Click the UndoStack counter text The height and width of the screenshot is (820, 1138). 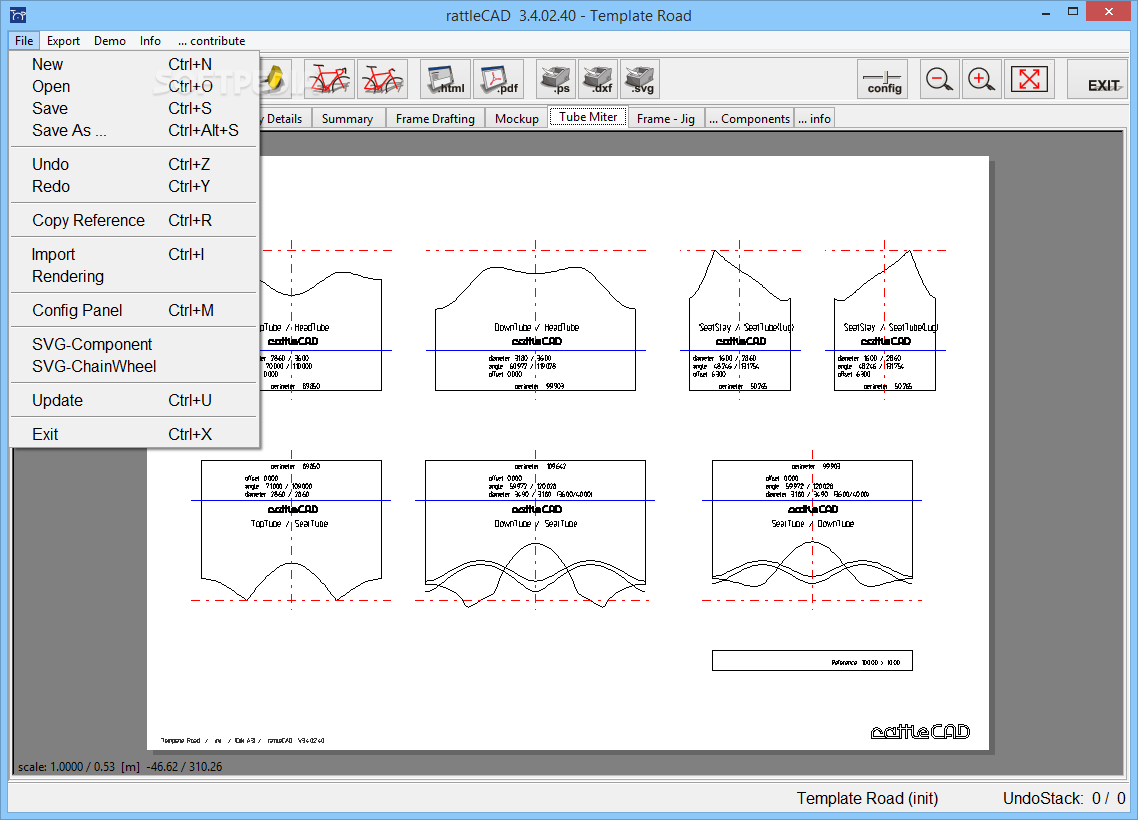pyautogui.click(x=1064, y=798)
